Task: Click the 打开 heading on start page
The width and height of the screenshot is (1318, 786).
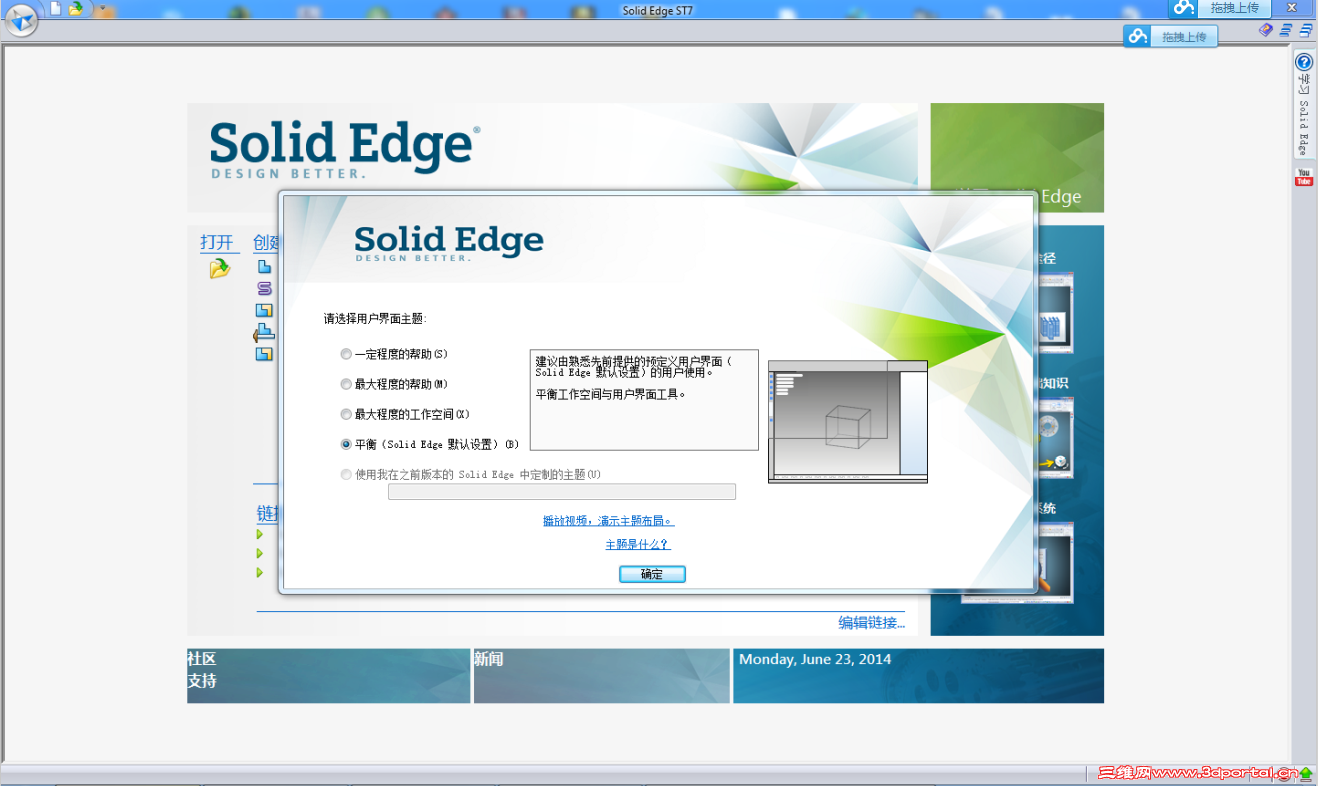Action: tap(217, 242)
